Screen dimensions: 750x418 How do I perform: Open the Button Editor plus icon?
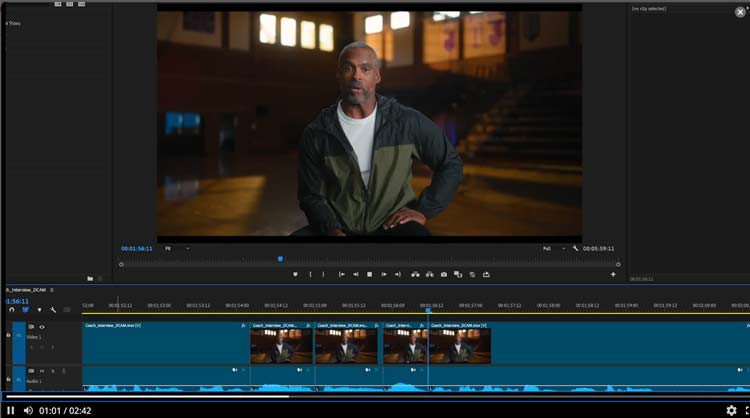pyautogui.click(x=613, y=275)
